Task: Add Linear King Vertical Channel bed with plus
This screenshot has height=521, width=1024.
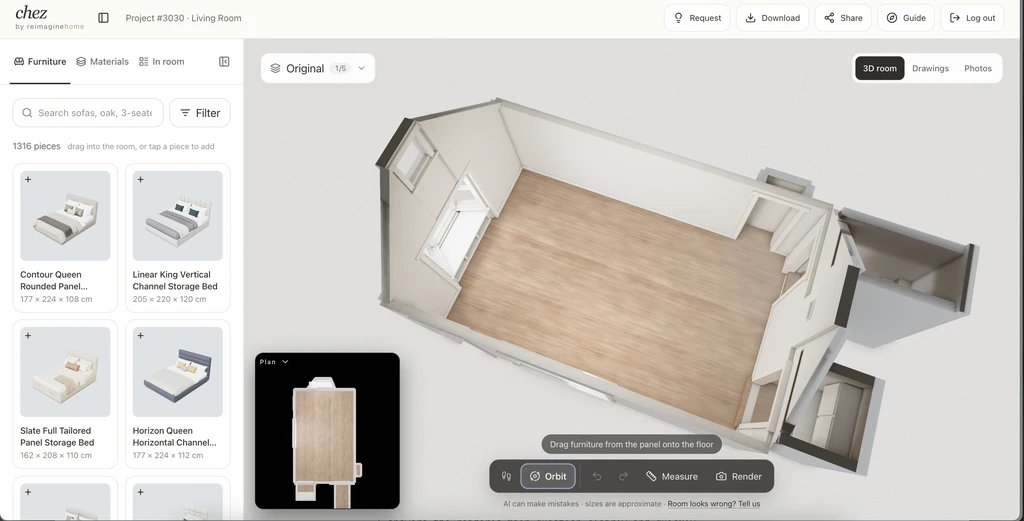Action: (x=140, y=180)
